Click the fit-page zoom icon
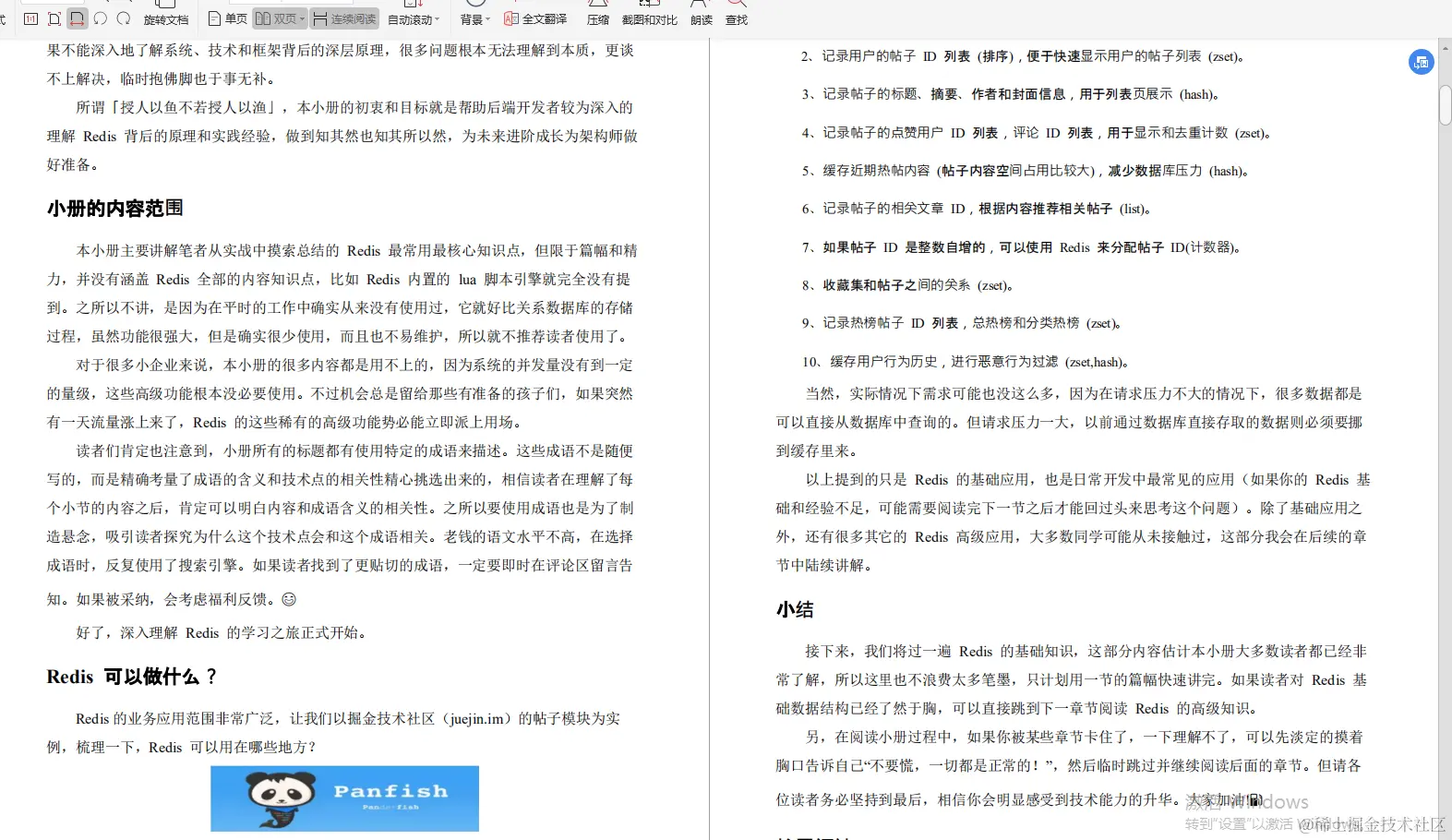Image resolution: width=1452 pixels, height=840 pixels. click(54, 18)
